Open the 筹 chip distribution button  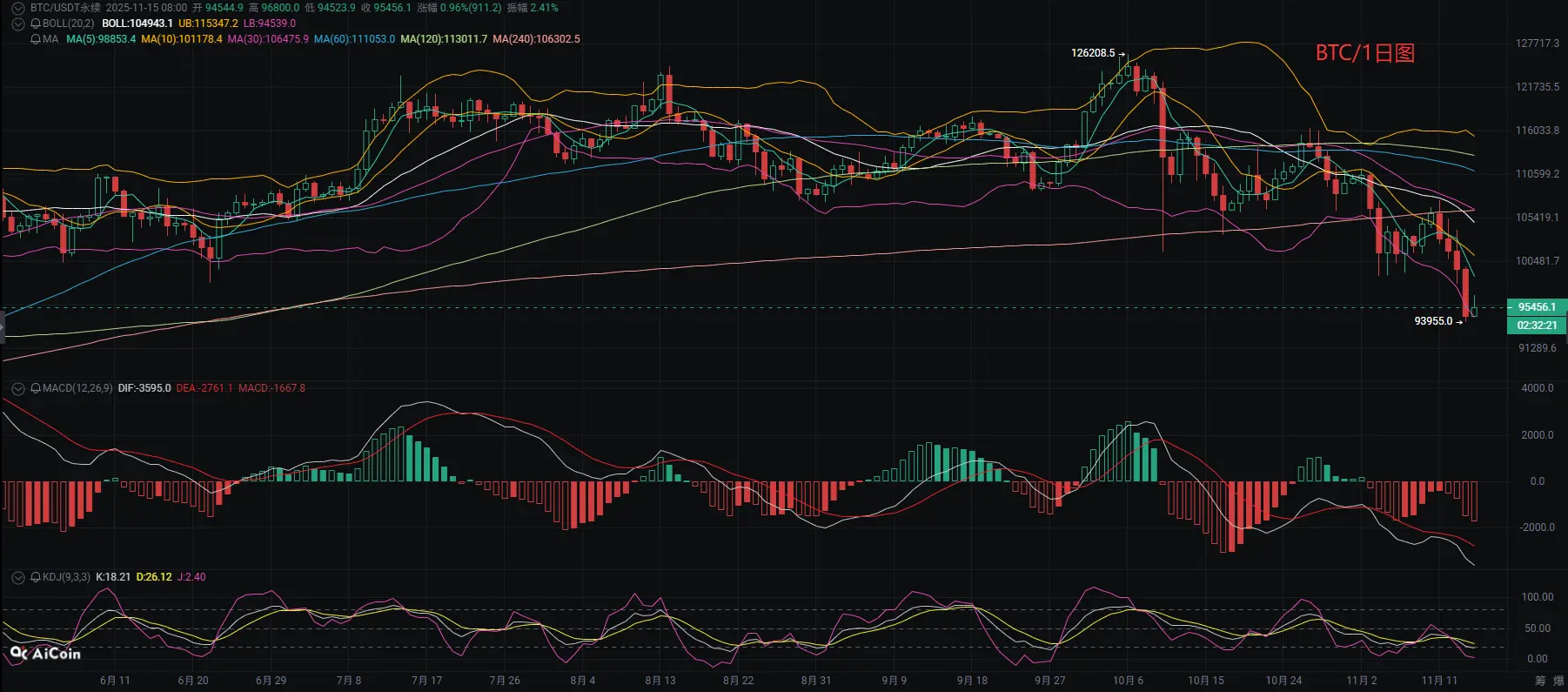click(x=1540, y=681)
